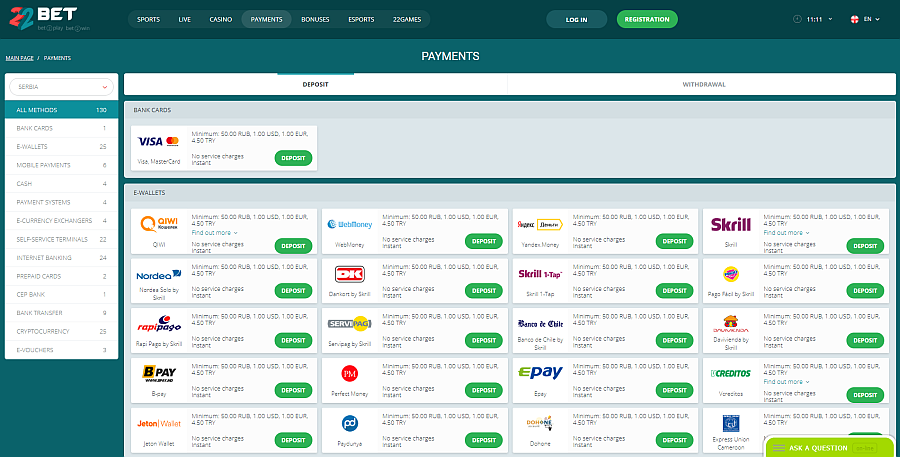Click the Nordea logo
The image size is (900, 457).
[159, 275]
